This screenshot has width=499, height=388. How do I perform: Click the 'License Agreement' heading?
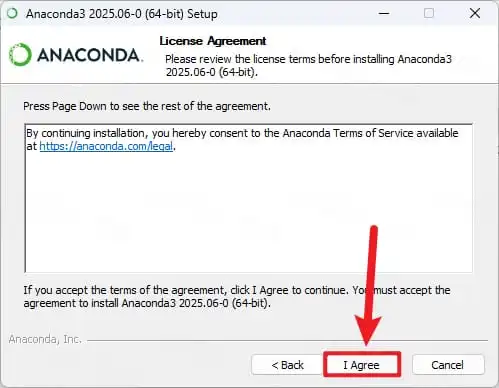[213, 41]
